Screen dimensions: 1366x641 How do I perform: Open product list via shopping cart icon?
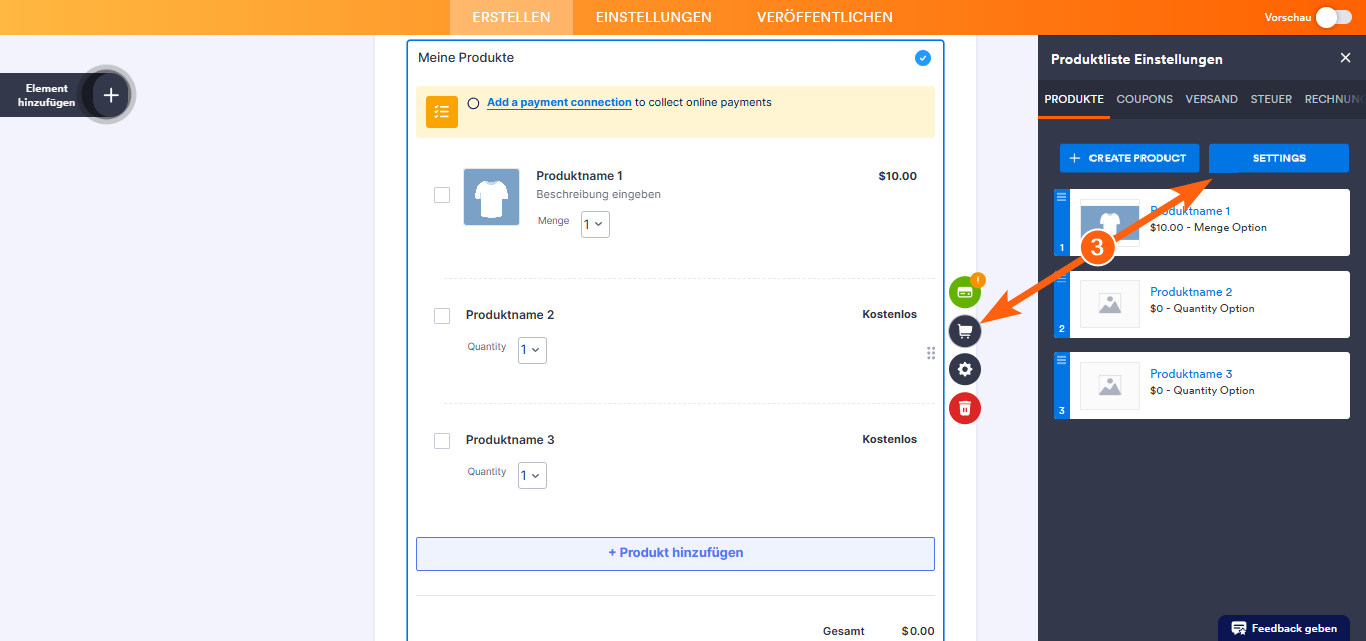(965, 331)
